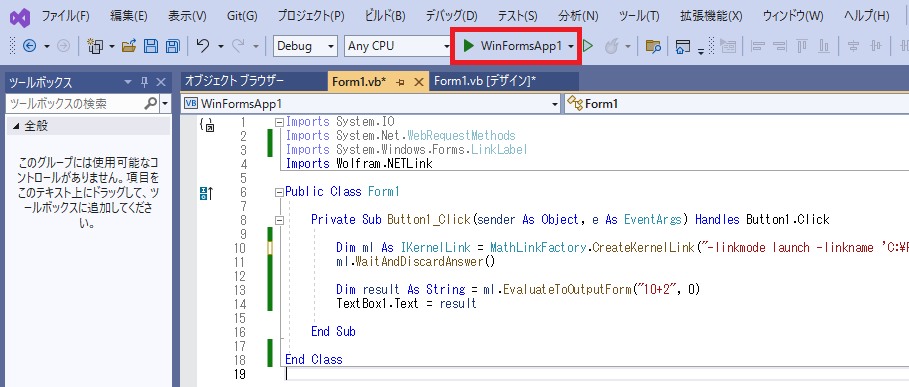Collapse the Imports block at line 1
909x387 pixels.
pos(279,122)
